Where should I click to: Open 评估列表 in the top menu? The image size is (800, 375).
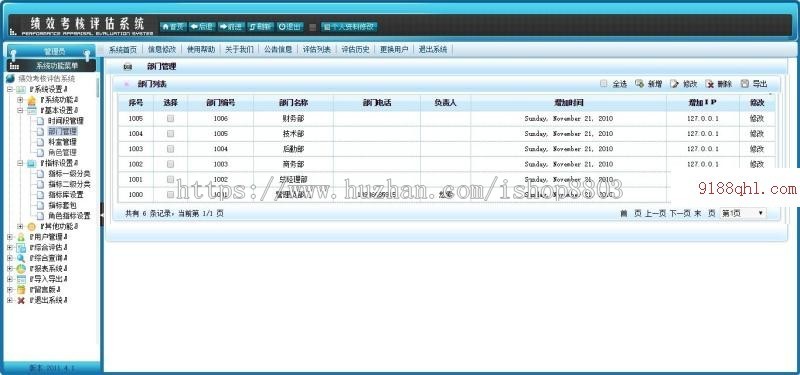[317, 49]
